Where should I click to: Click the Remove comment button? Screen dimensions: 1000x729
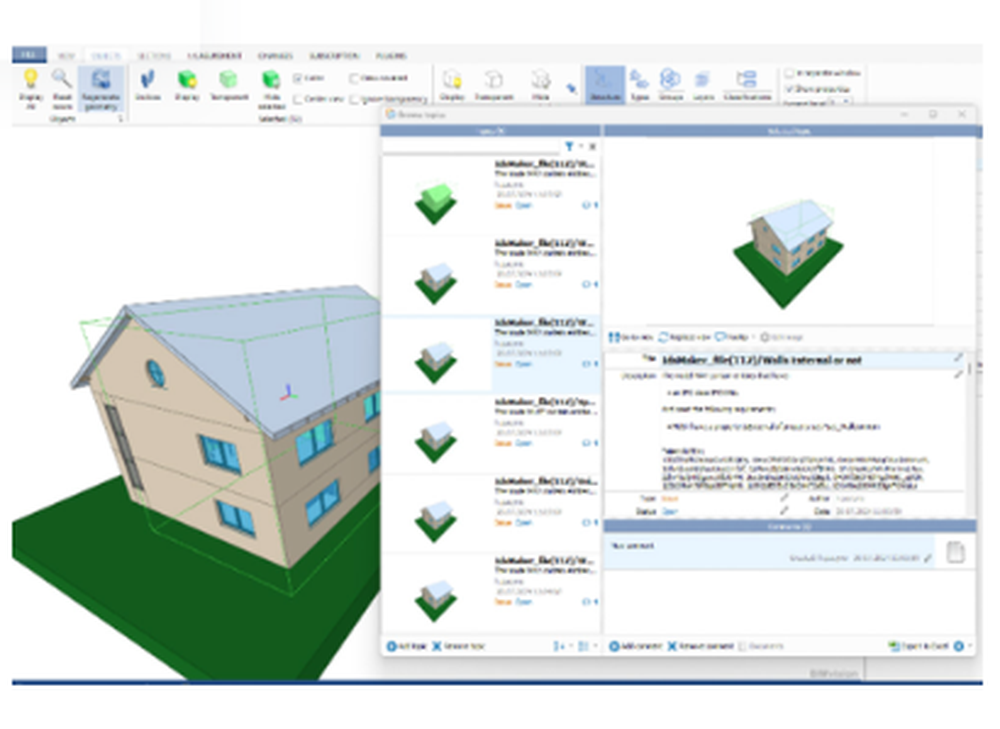click(x=700, y=646)
